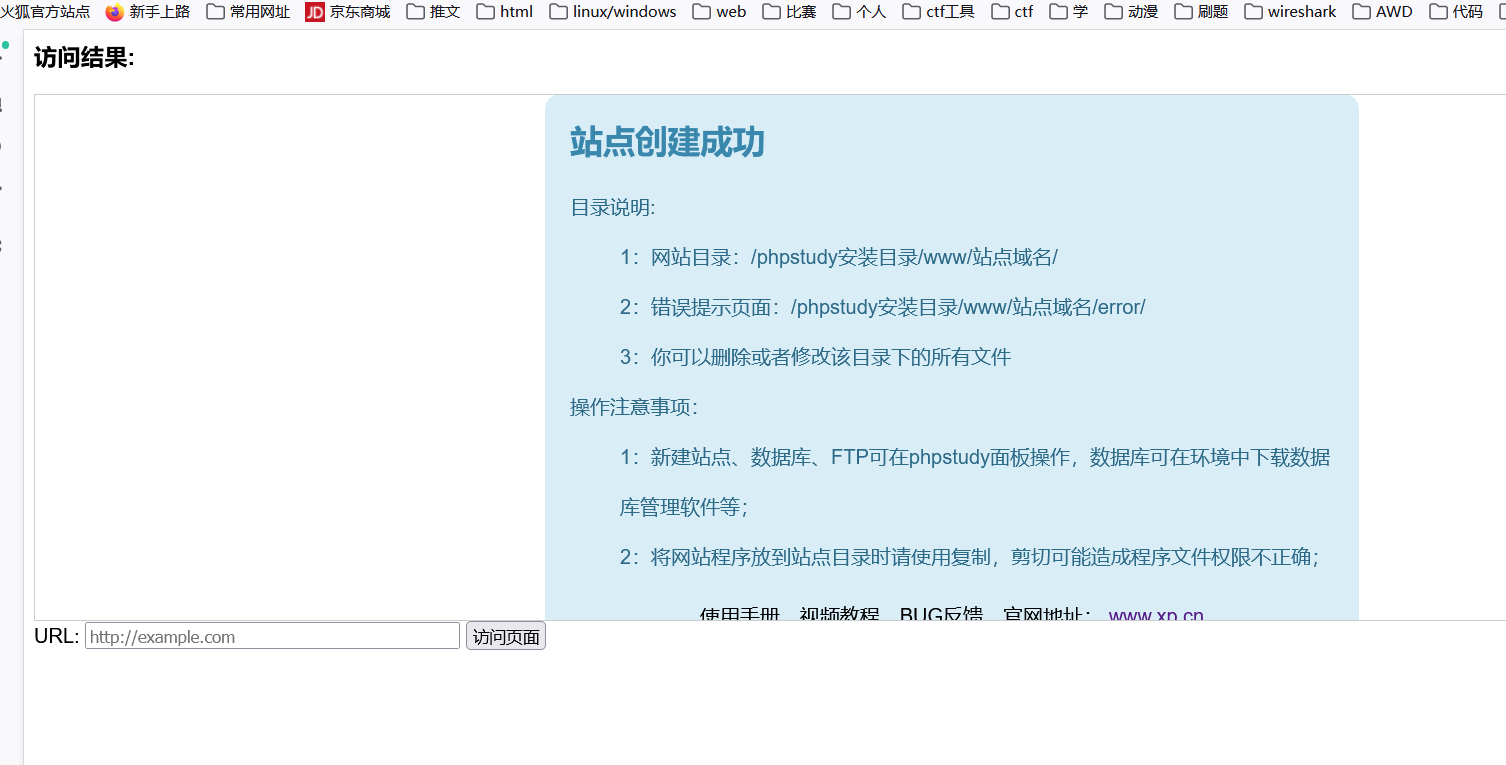The image size is (1506, 765).
Task: Open the 推文 folder on bookmarks bar
Action: click(433, 12)
